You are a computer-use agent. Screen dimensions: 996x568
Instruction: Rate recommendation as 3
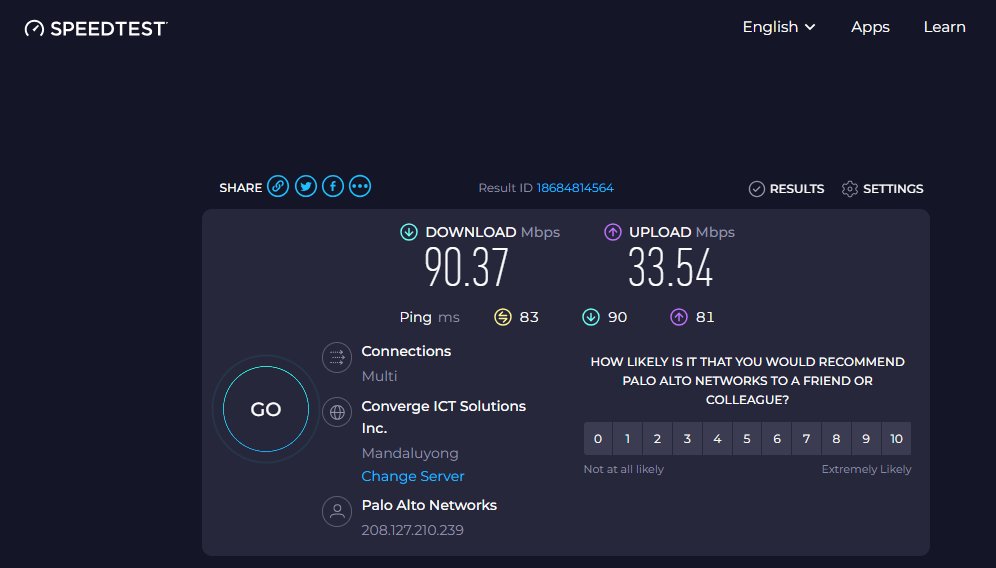click(x=687, y=438)
